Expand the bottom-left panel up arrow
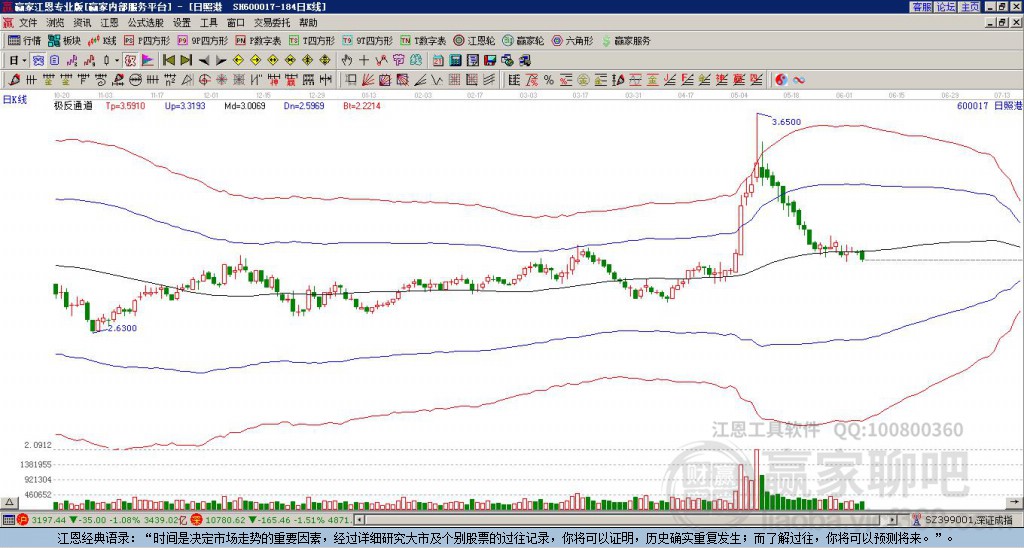1024x548 pixels. pos(8,502)
